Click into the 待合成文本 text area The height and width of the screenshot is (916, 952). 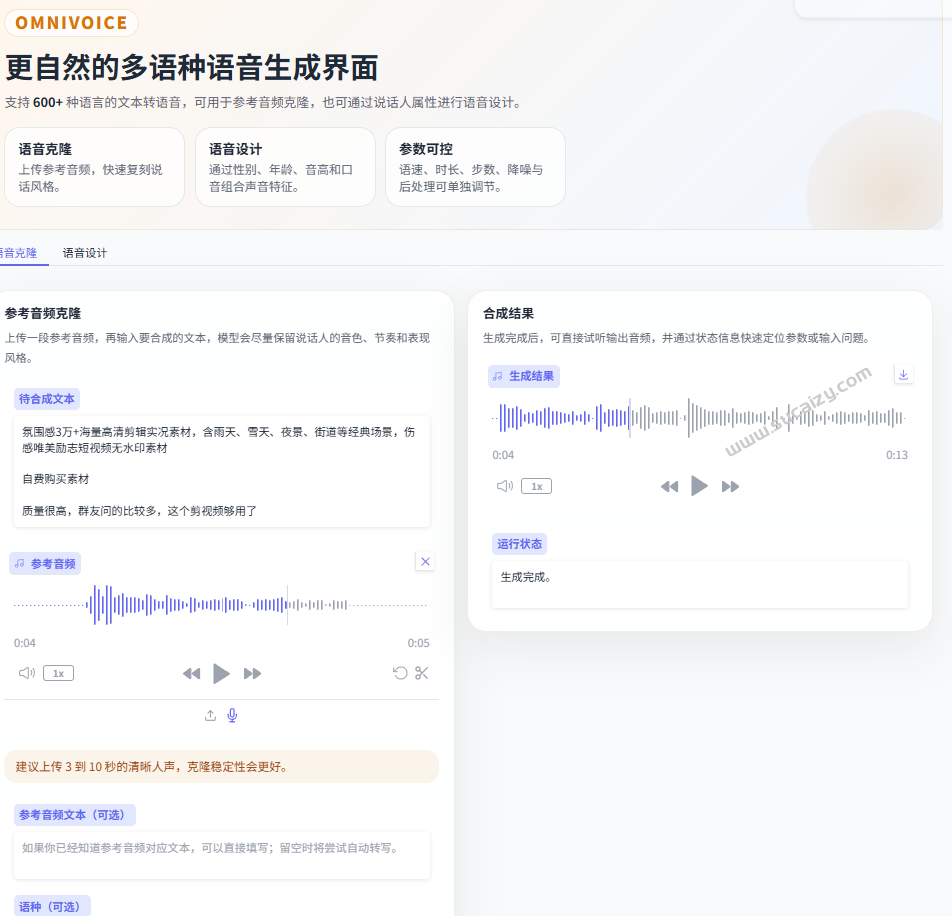coord(222,471)
